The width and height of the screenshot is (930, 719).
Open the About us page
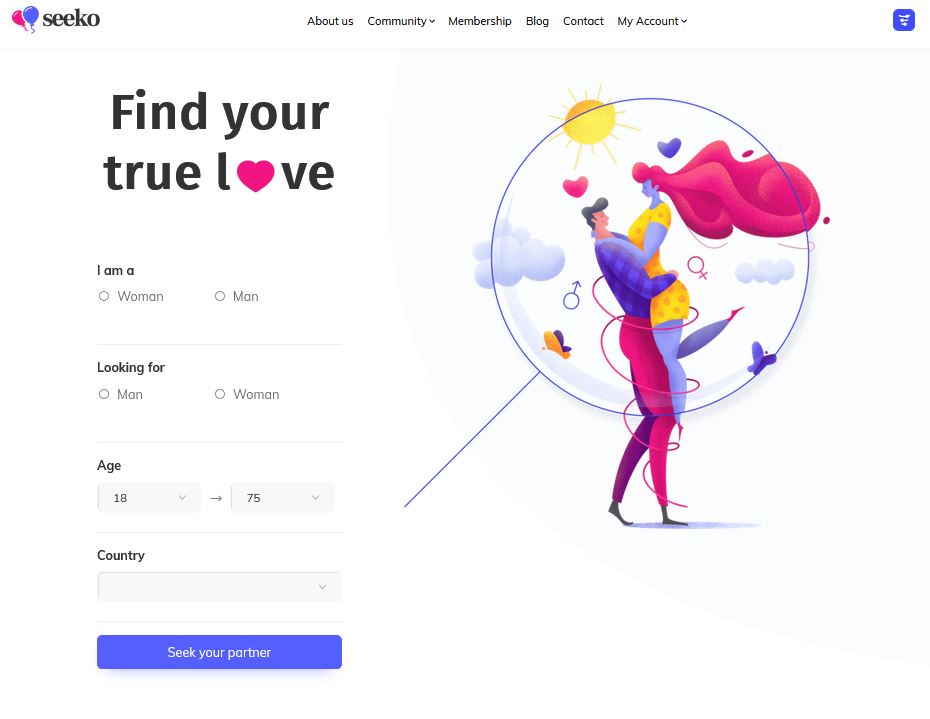click(x=330, y=21)
